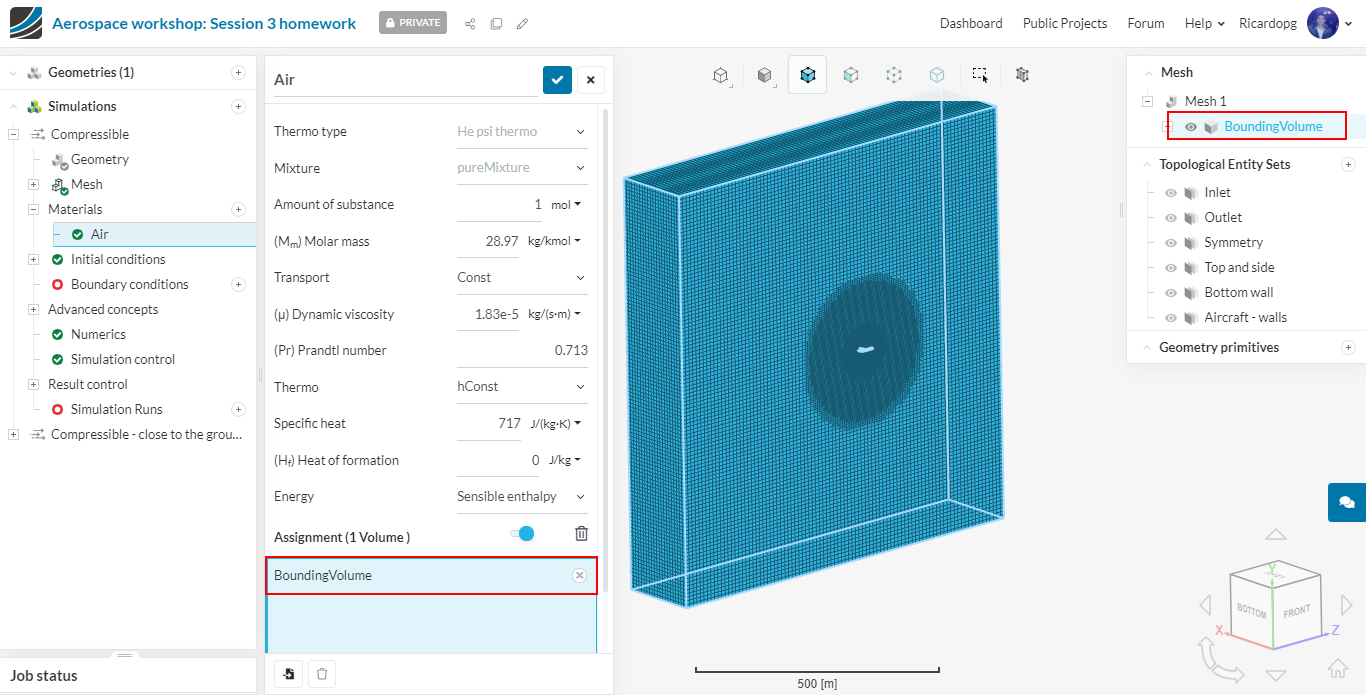This screenshot has width=1366, height=695.
Task: Open the view options cube icon
Action: tap(720, 75)
